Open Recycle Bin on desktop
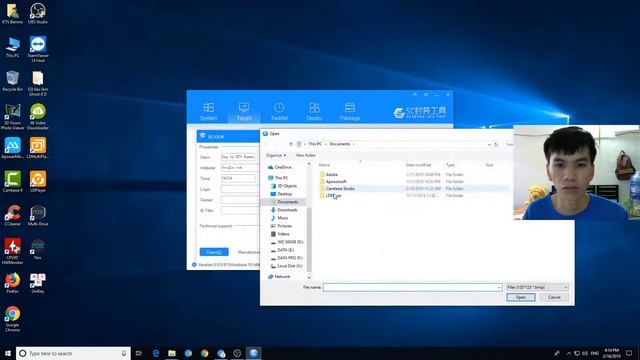Image resolution: width=640 pixels, height=360 pixels. [12, 81]
